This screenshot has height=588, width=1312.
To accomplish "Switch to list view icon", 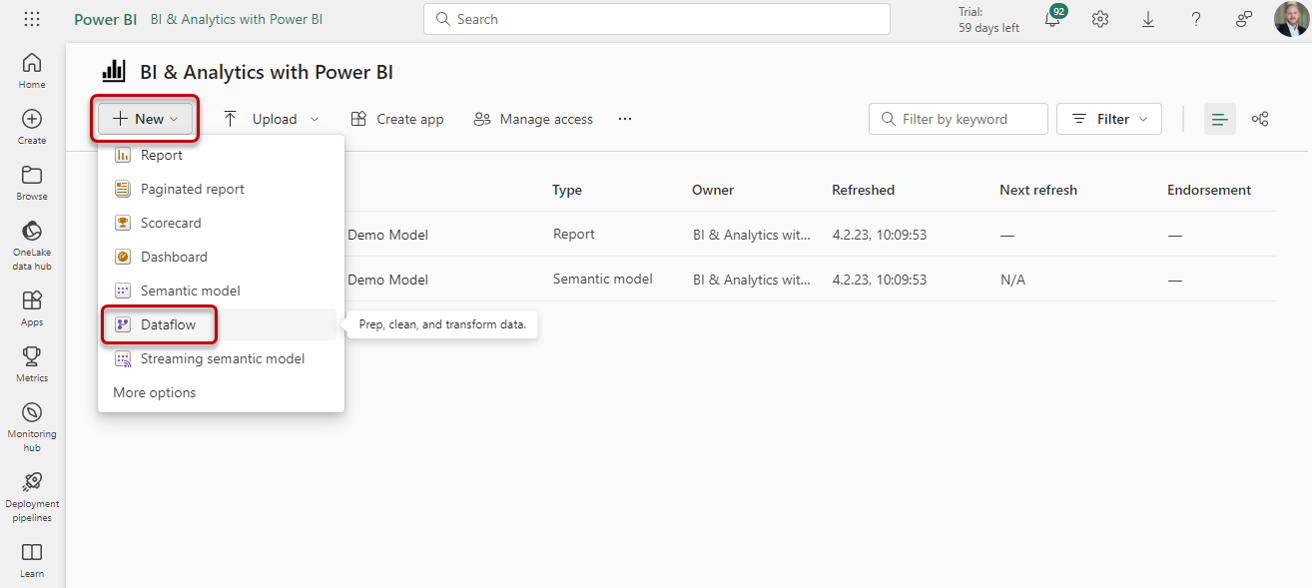I will coord(1219,119).
